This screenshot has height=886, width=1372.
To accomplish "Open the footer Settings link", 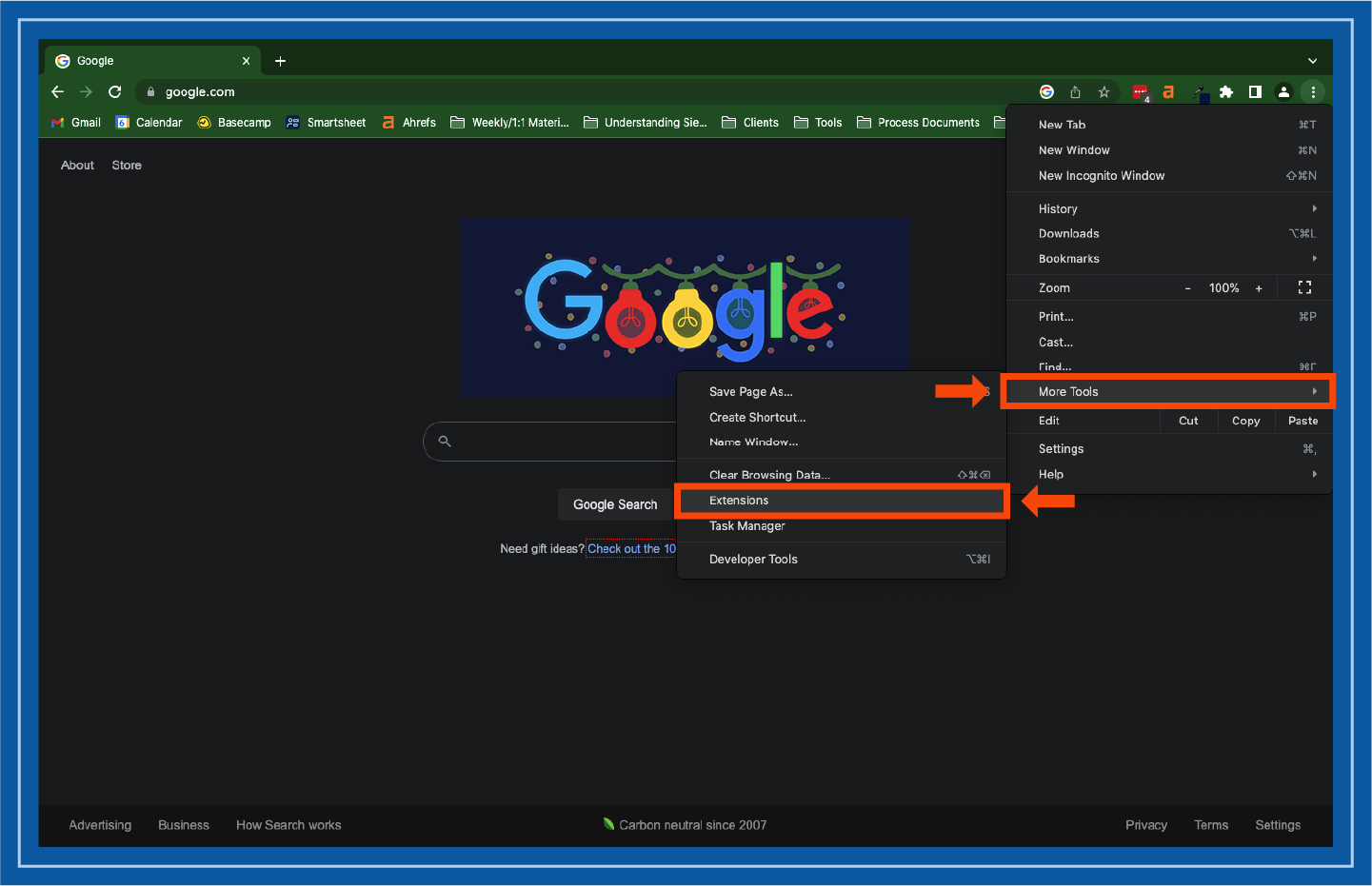I will [x=1278, y=825].
